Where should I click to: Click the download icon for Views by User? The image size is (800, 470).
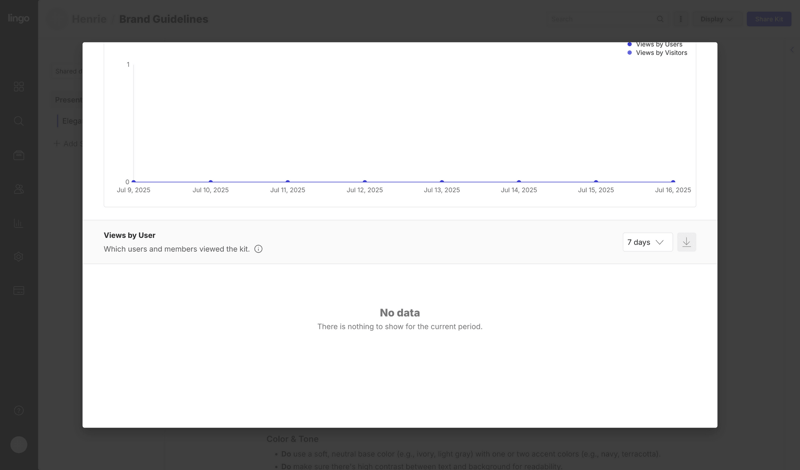(686, 242)
